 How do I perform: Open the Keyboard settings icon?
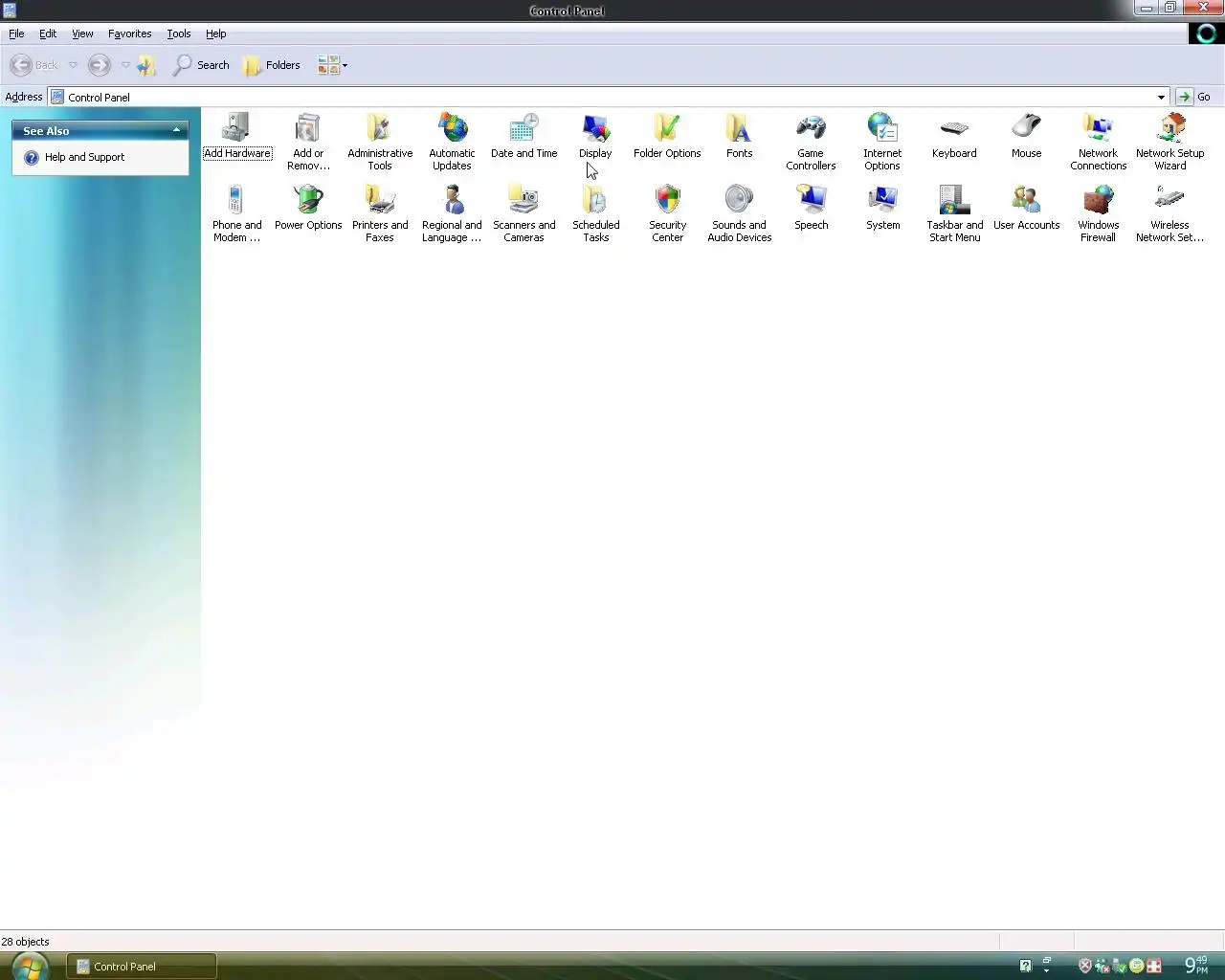(954, 127)
